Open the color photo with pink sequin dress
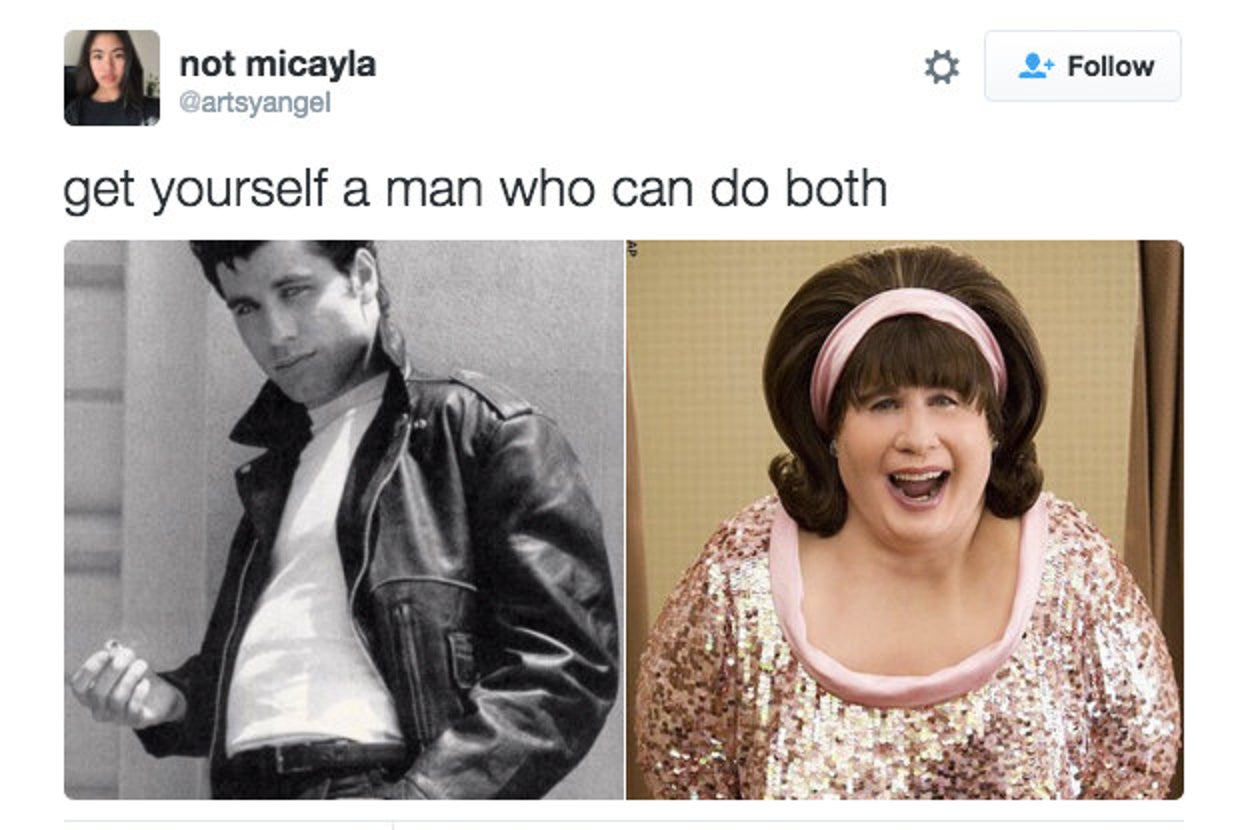Image resolution: width=1250 pixels, height=830 pixels. coord(905,519)
